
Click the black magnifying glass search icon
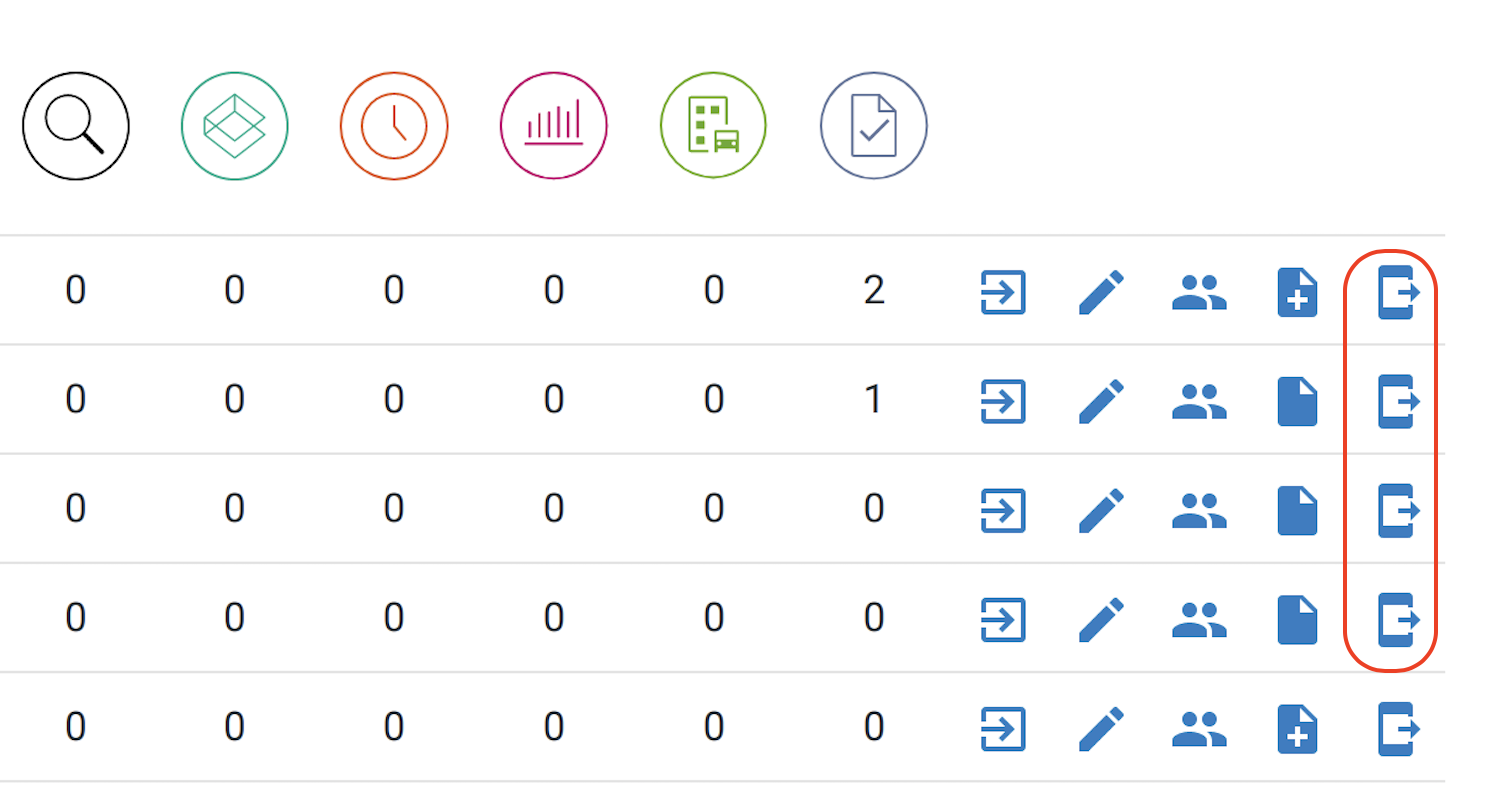coord(76,126)
